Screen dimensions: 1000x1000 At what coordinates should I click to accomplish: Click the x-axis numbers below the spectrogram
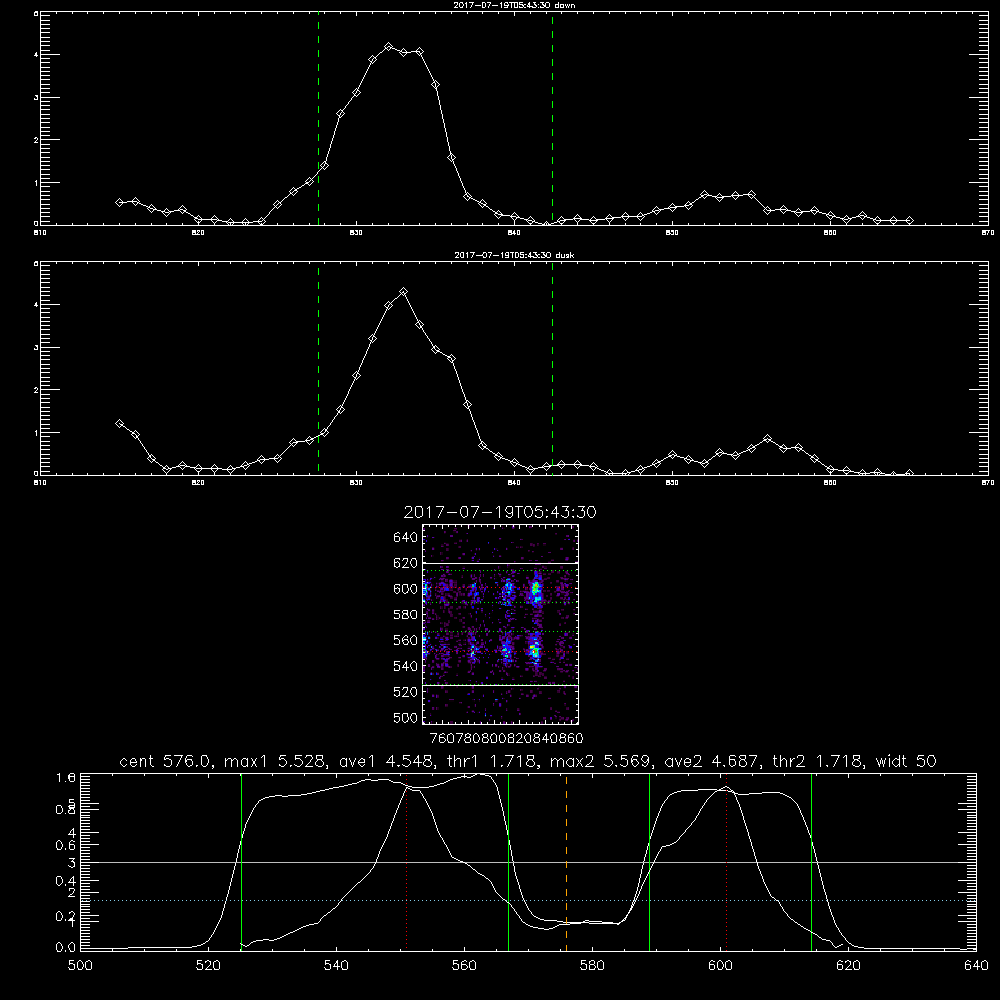point(507,739)
